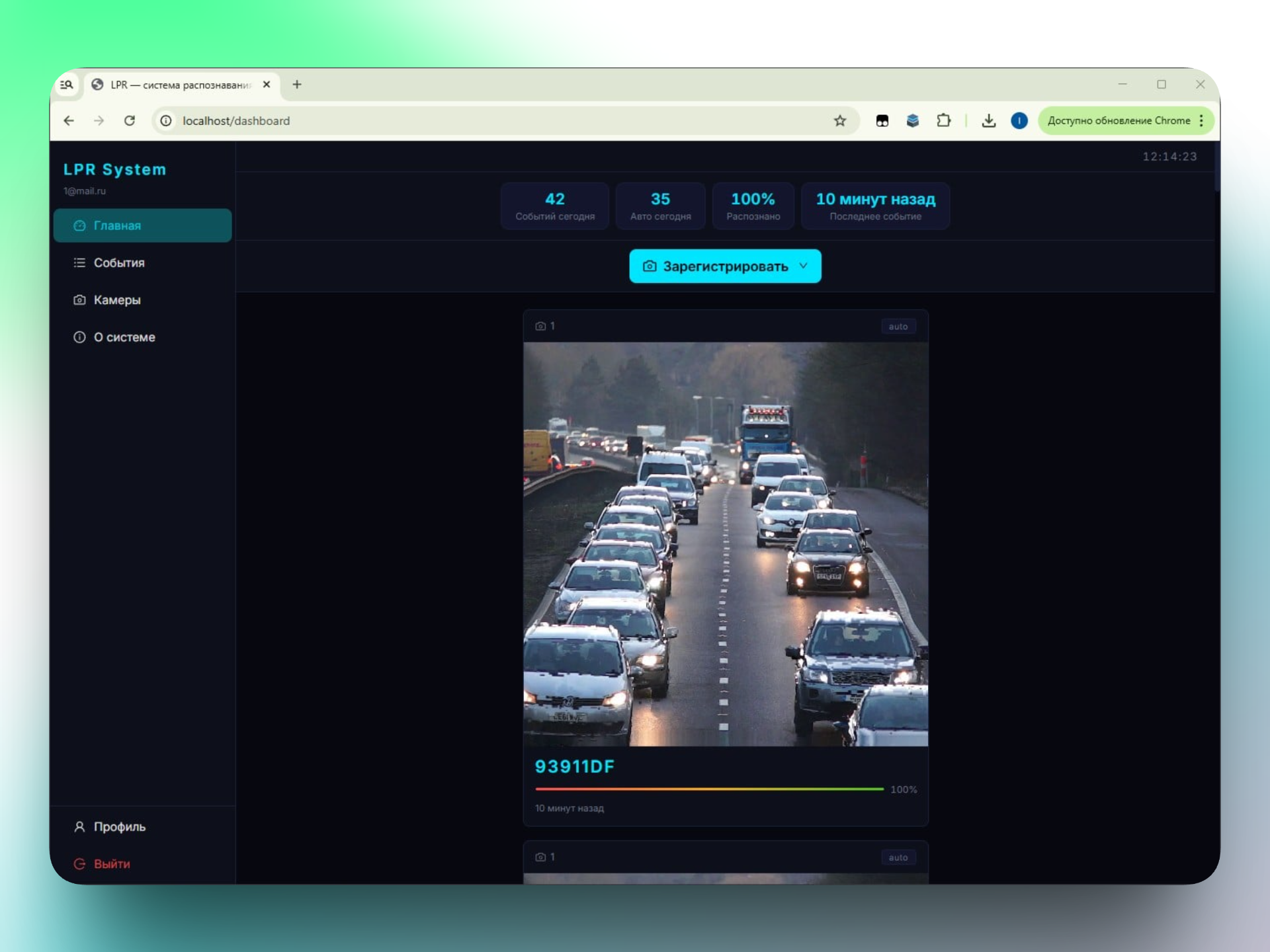Image resolution: width=1270 pixels, height=952 pixels.
Task: Click the 35 Авто сегодня stat card
Action: point(660,206)
